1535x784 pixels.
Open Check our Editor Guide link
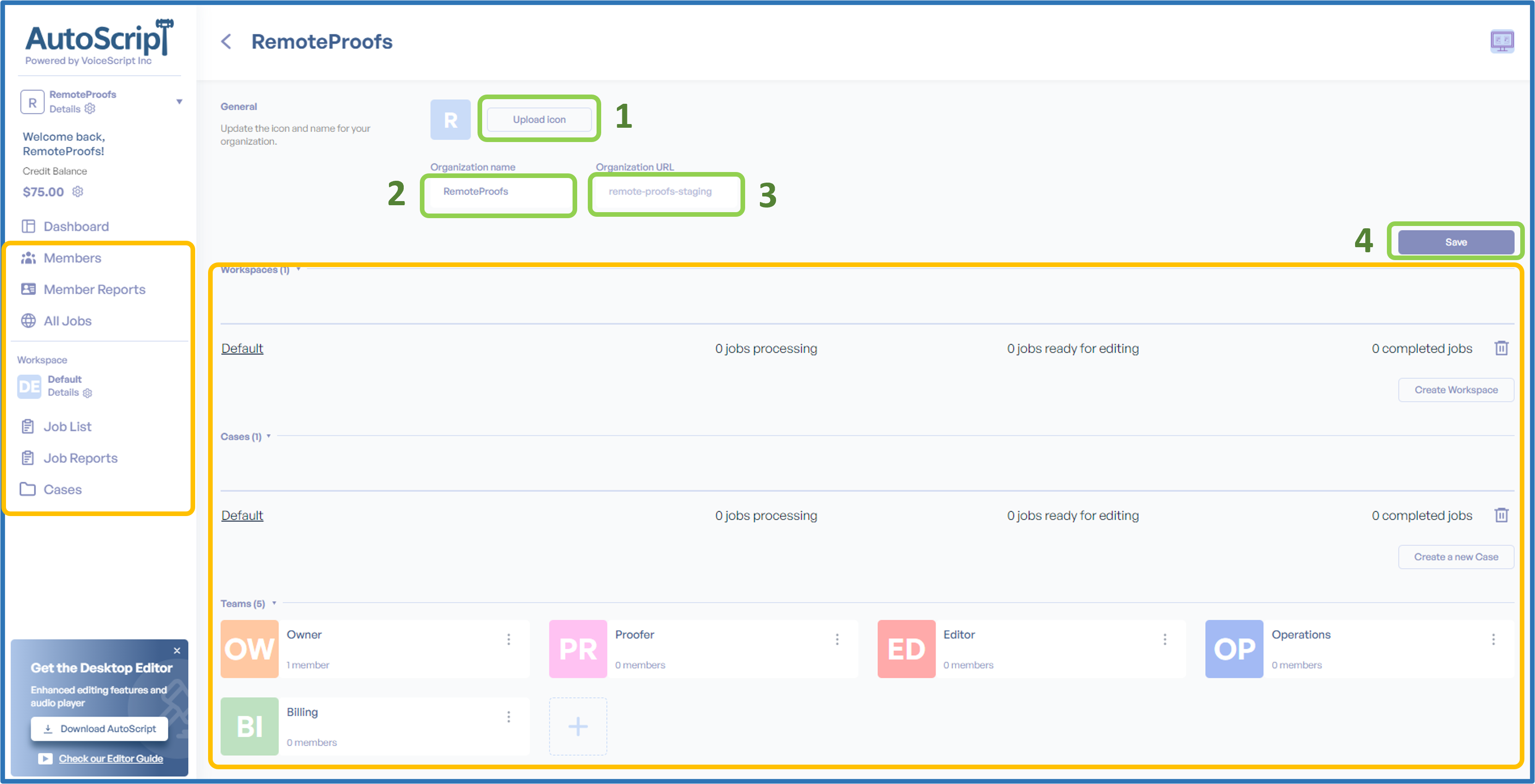[x=111, y=758]
